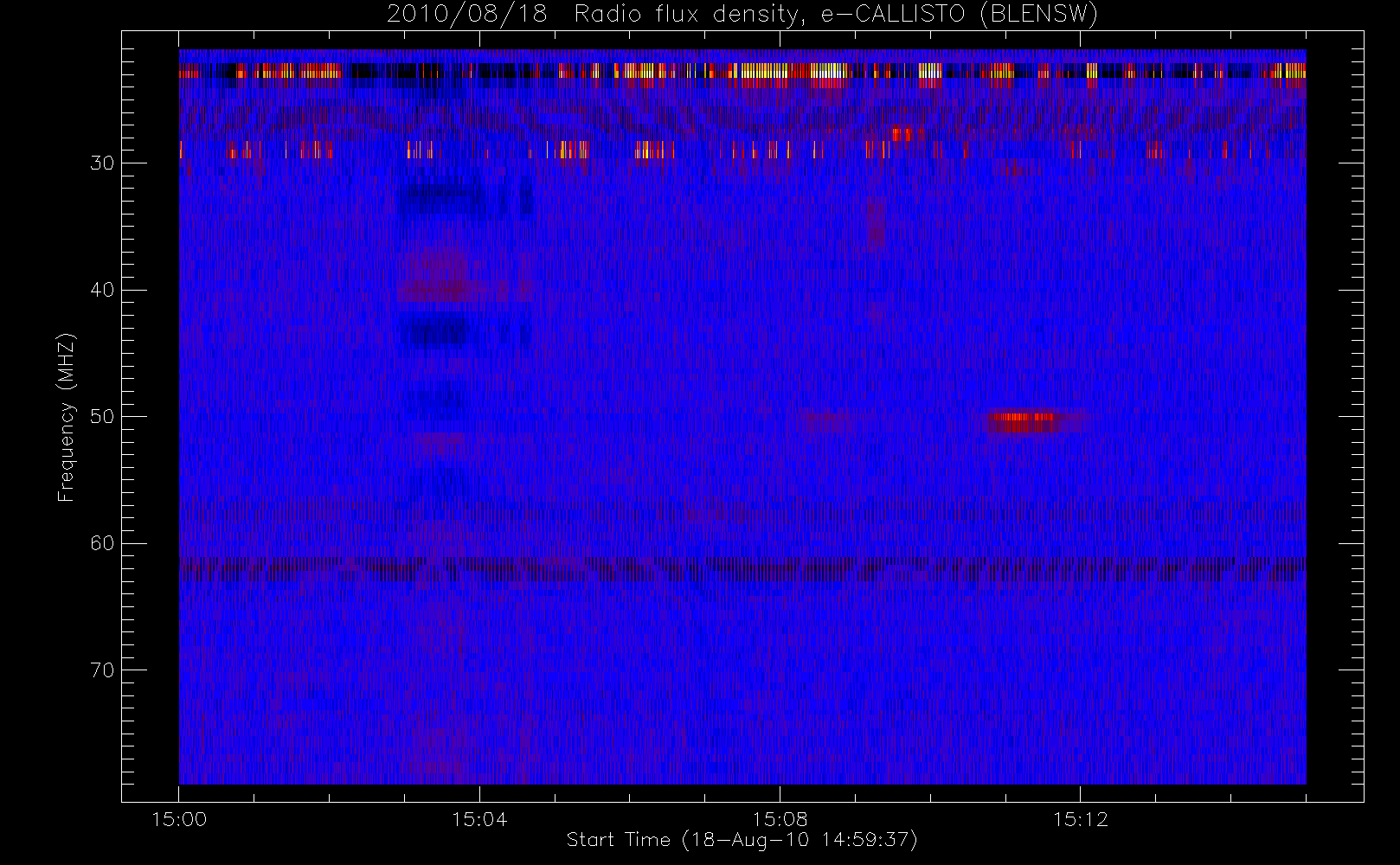Click the 40 frequency tick label
Image resolution: width=1400 pixels, height=865 pixels.
(102, 290)
